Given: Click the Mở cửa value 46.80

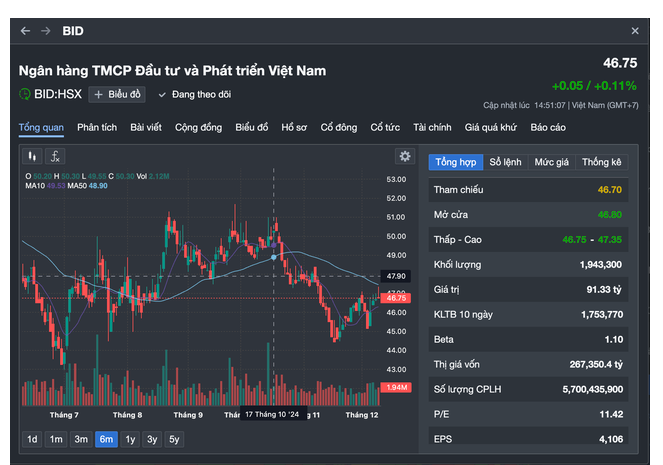Looking at the screenshot, I should point(609,215).
